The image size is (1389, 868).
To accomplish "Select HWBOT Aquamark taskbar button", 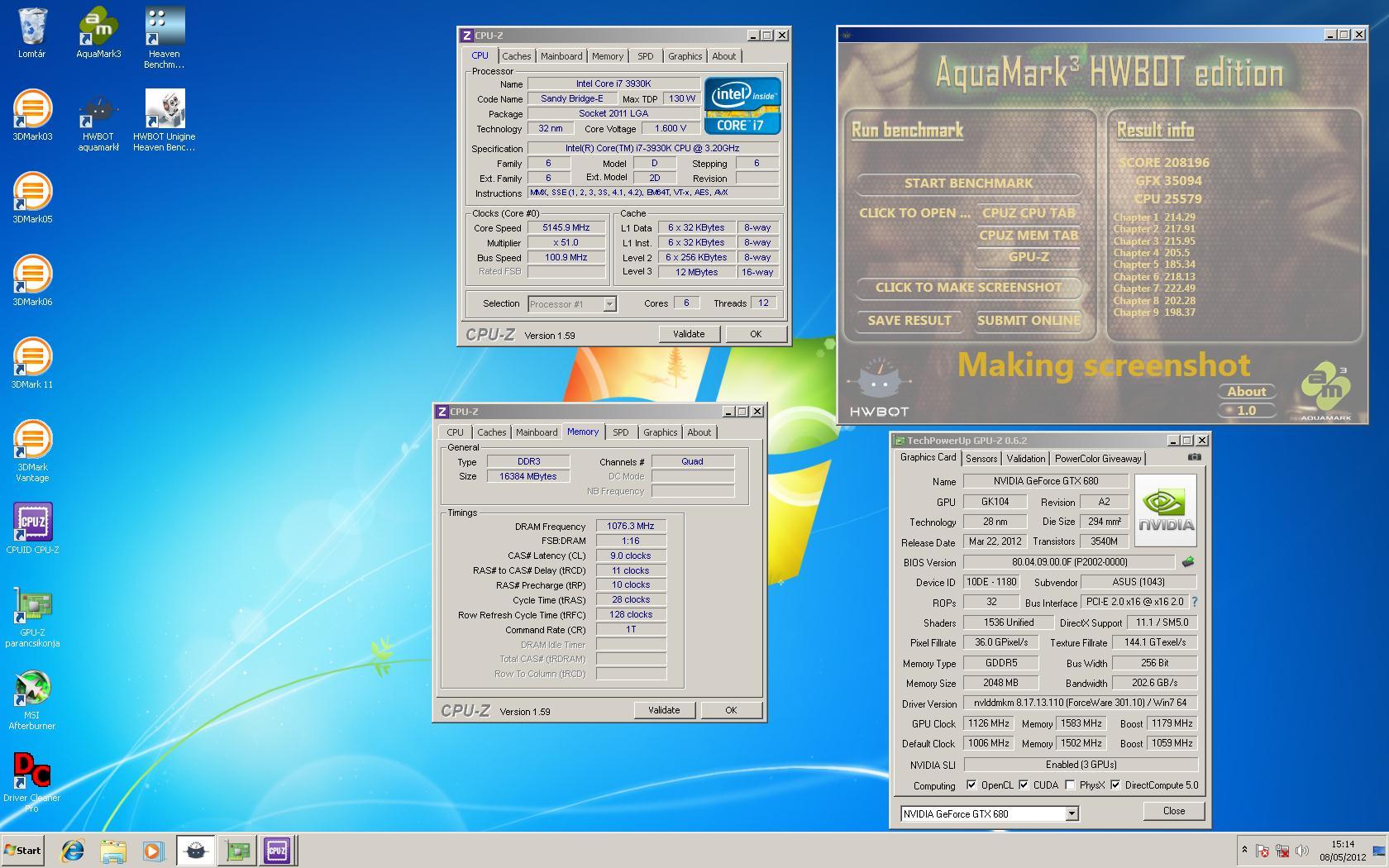I will coord(196,850).
